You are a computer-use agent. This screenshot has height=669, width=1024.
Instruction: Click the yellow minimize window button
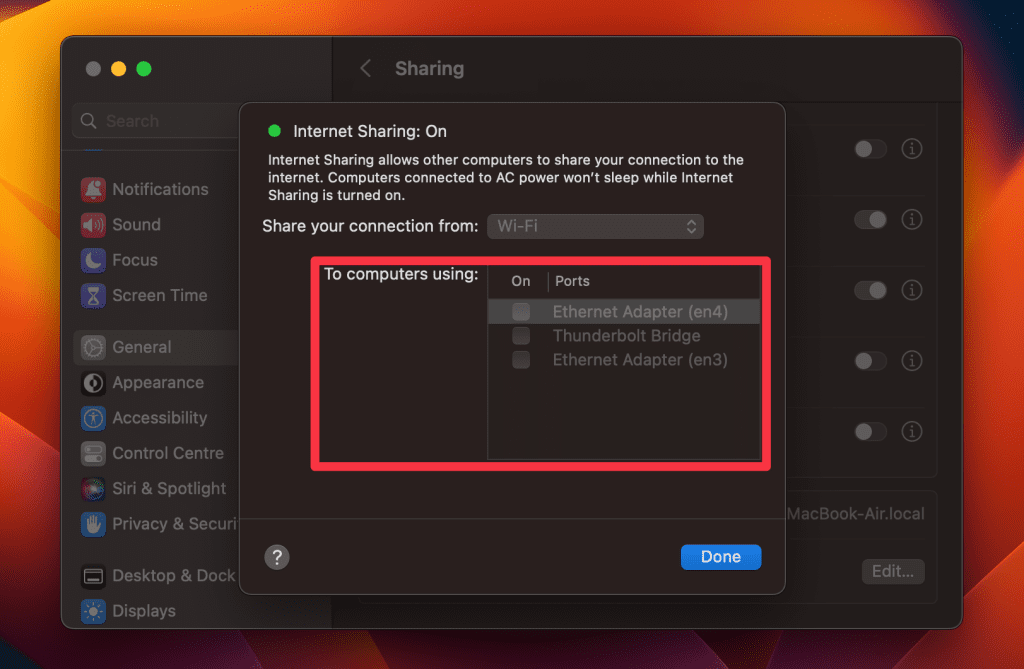118,69
